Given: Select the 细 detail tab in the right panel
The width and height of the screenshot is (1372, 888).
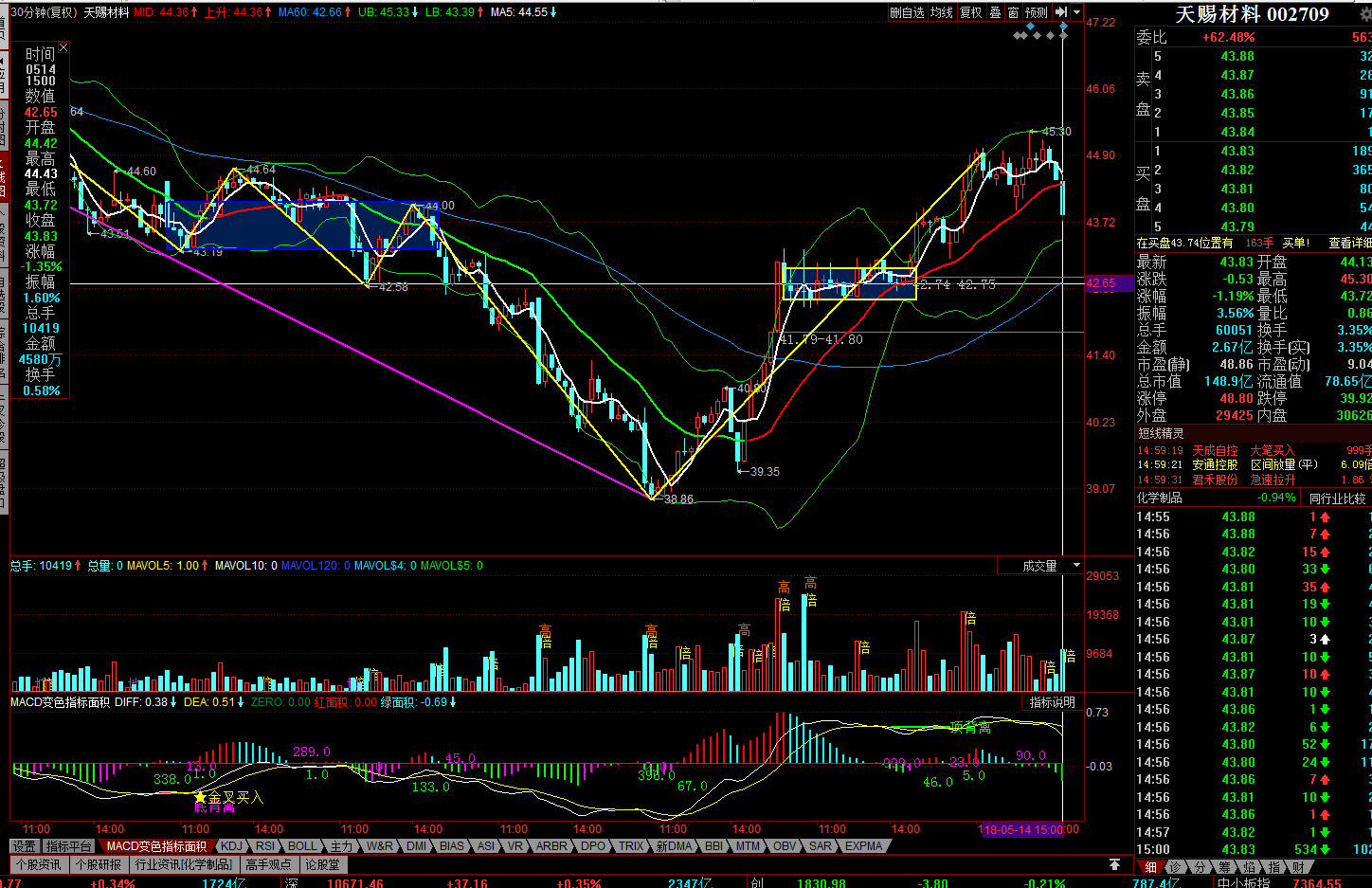Looking at the screenshot, I should (x=1150, y=867).
